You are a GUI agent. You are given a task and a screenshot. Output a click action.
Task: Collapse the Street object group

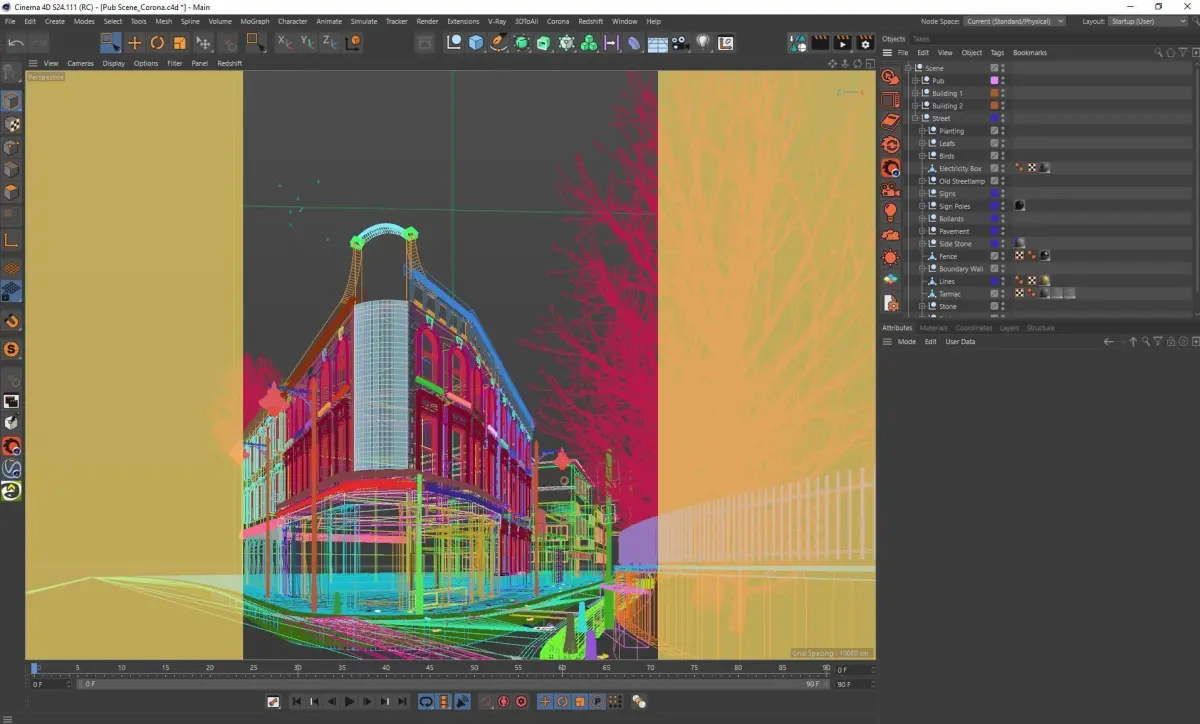(915, 118)
